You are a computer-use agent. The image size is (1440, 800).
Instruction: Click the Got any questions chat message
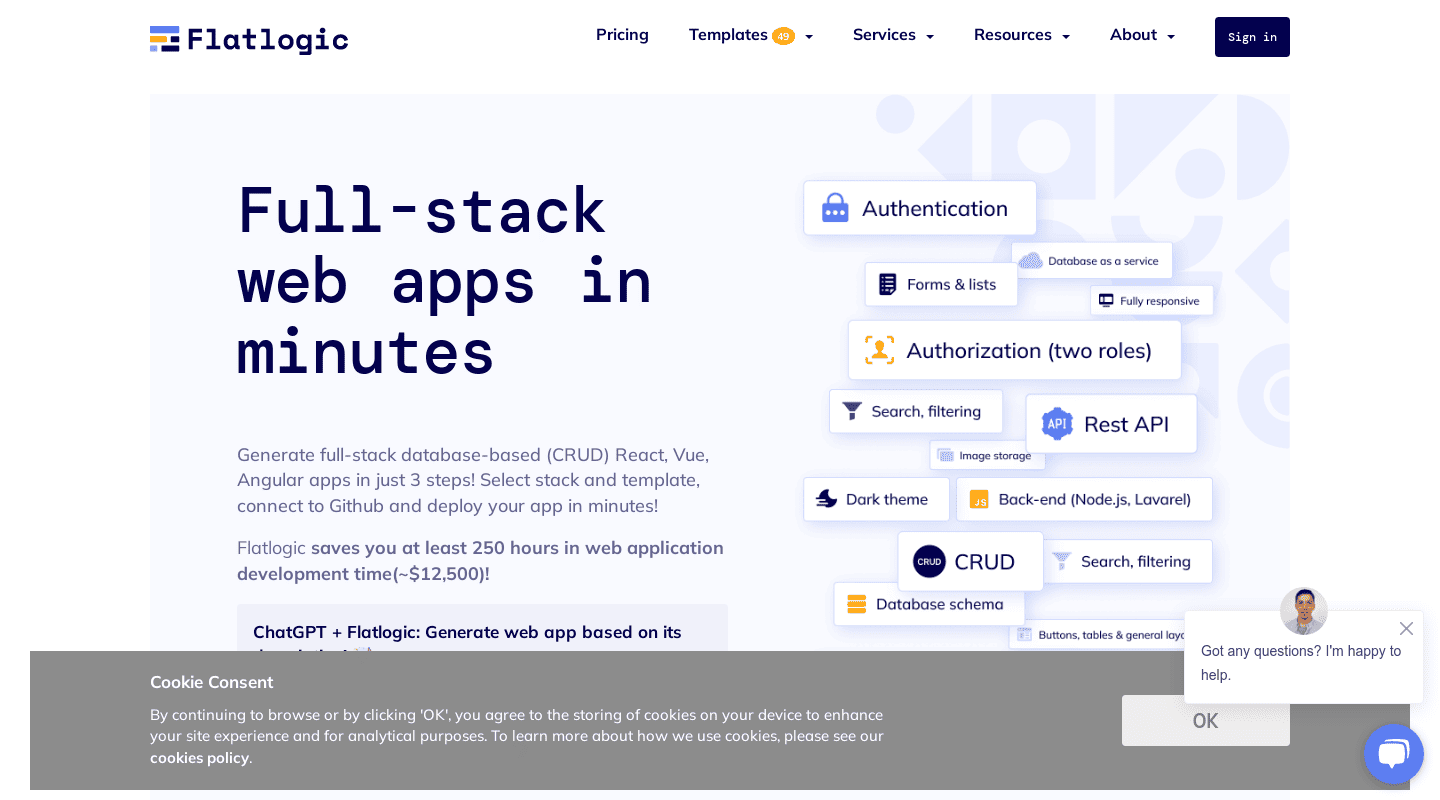(x=1300, y=663)
